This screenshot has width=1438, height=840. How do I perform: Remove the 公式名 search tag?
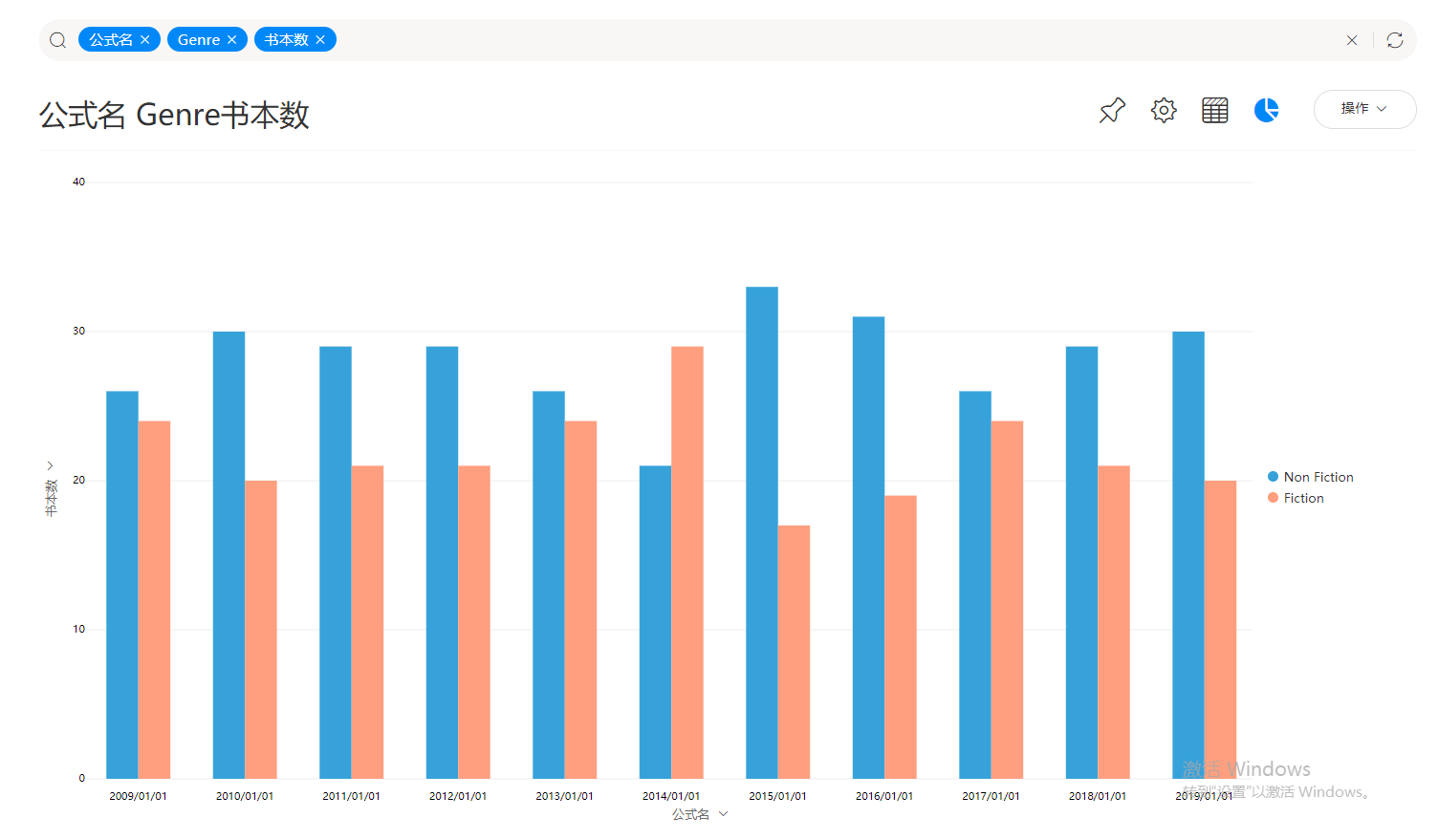[x=145, y=40]
